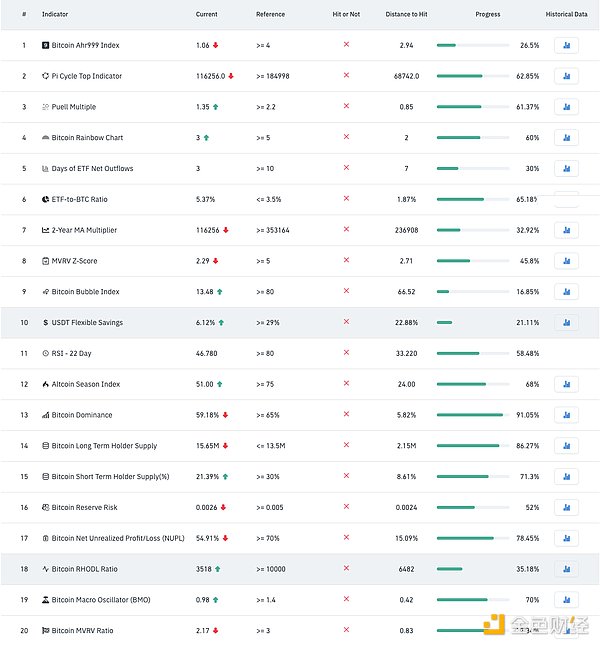
Task: Open historical data chart for MVRV Z-Score
Action: point(566,261)
